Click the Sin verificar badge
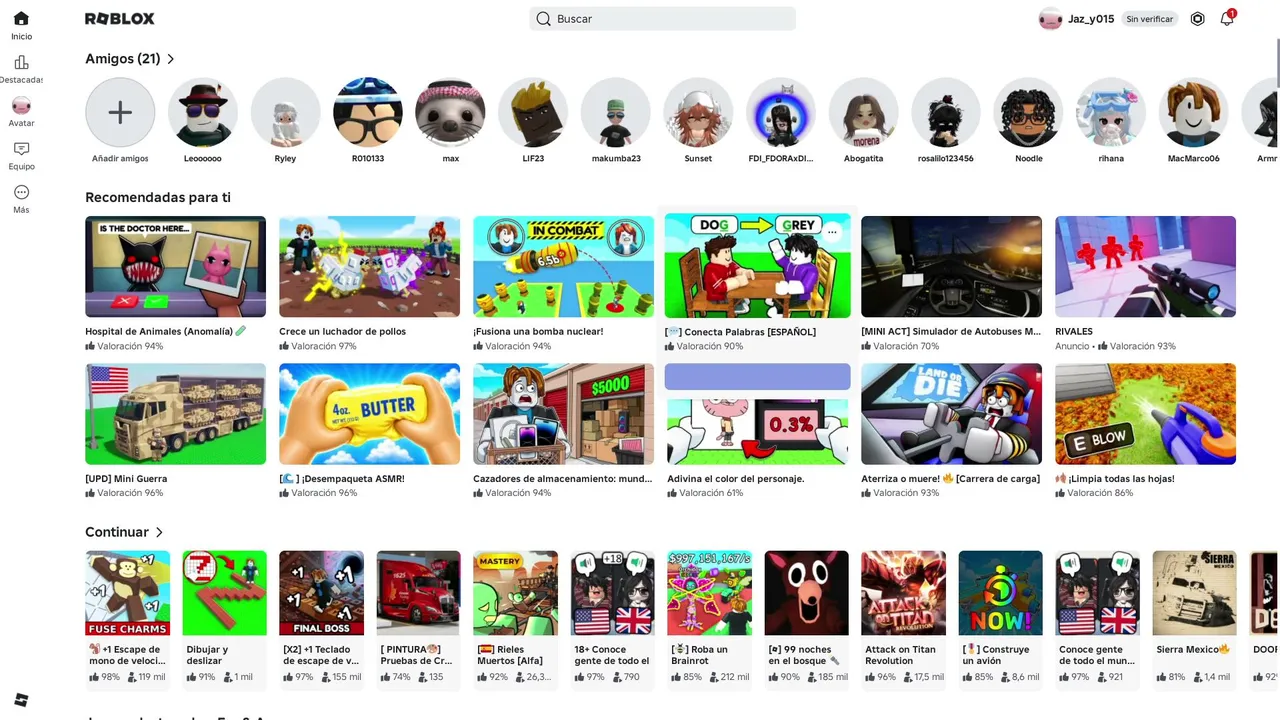 click(1150, 19)
